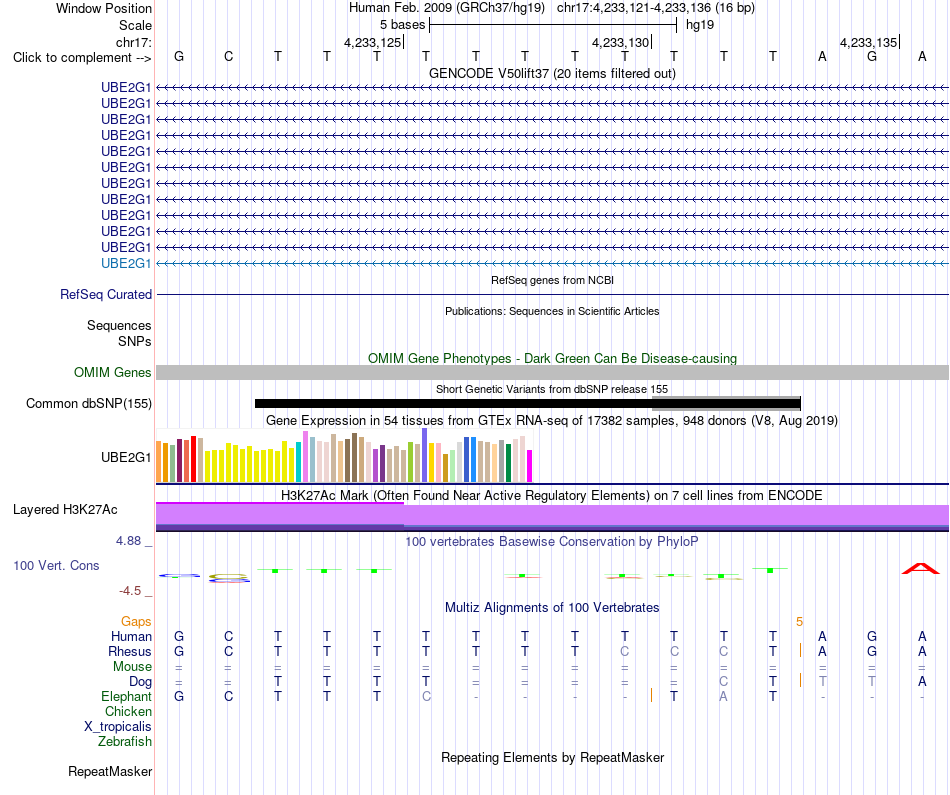Viewport: 950px width, 795px height.
Task: Click the Dog alignment row label
Action: 140,682
